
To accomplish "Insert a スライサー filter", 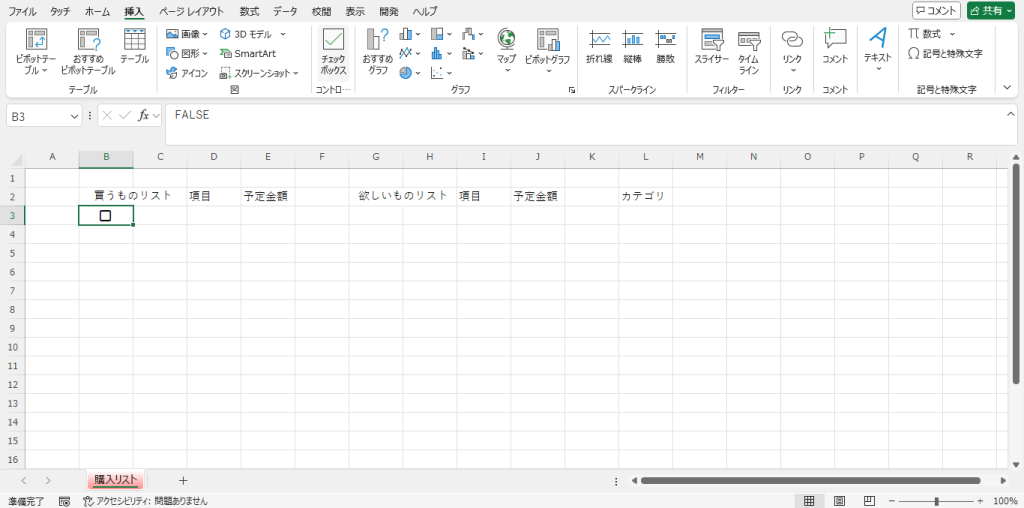I will (x=711, y=46).
